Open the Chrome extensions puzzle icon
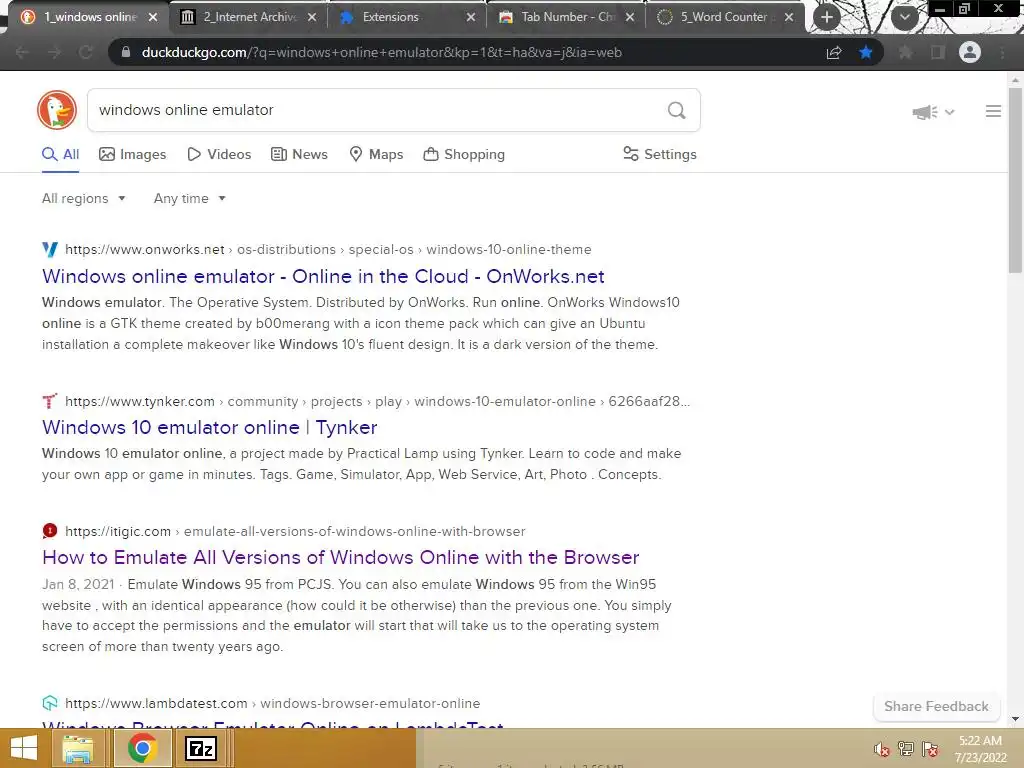 (905, 52)
